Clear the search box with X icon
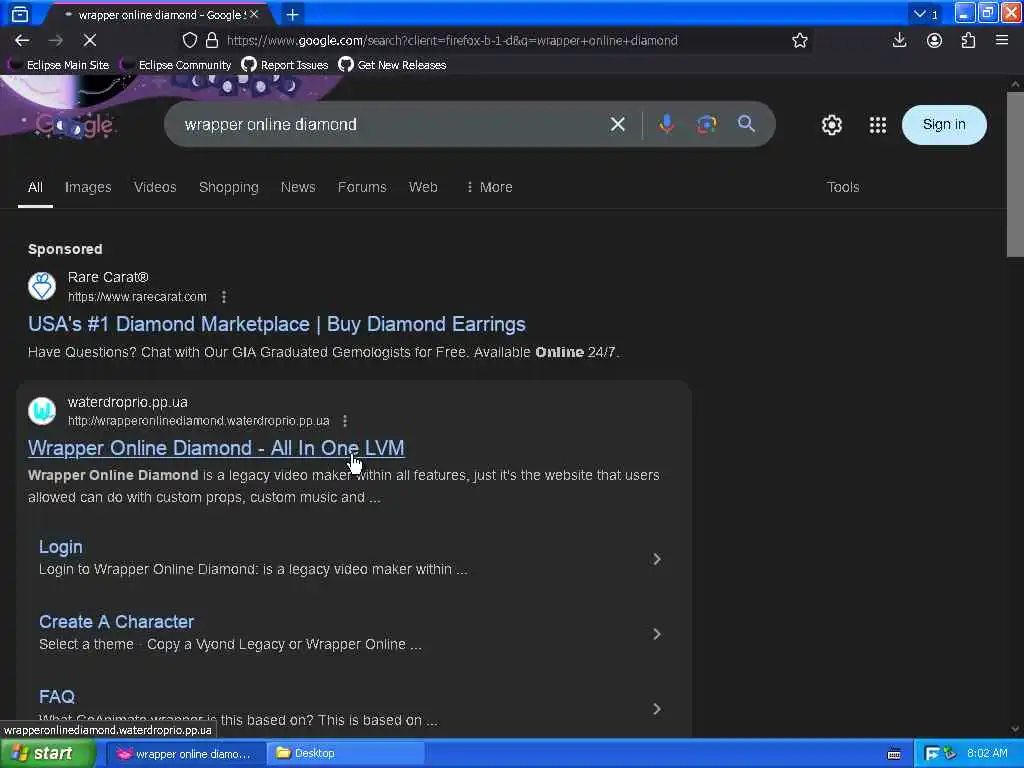 click(x=618, y=124)
